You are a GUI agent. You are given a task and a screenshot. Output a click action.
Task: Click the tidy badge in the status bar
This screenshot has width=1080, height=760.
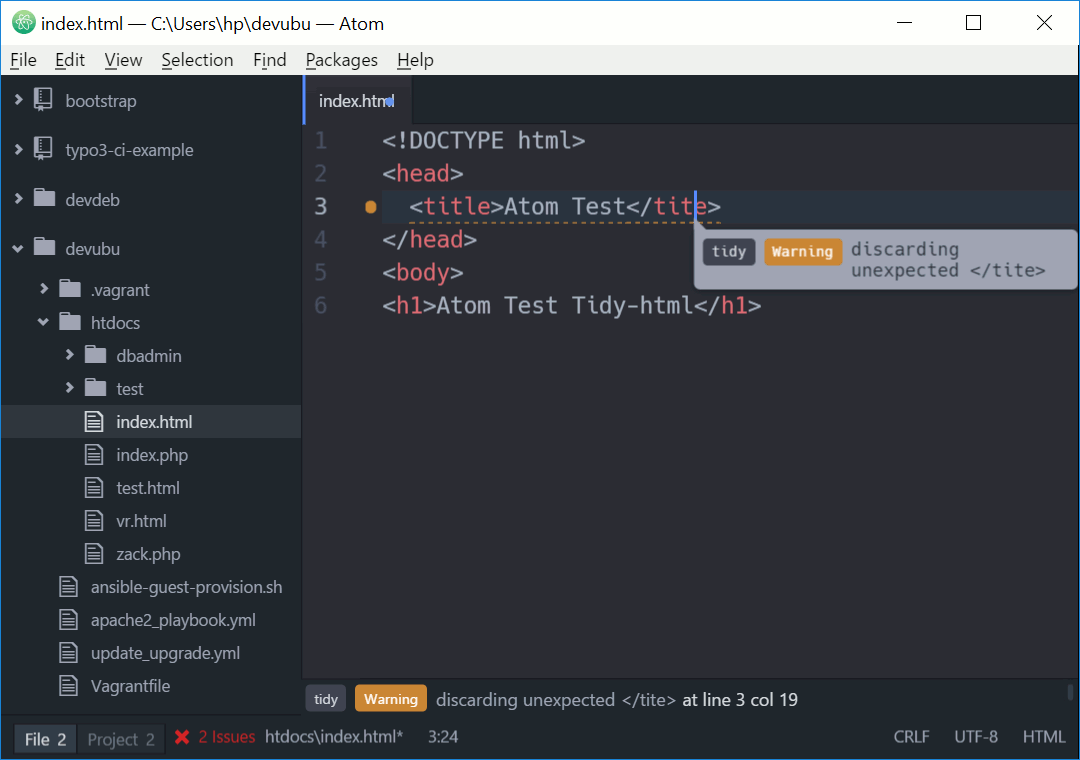pyautogui.click(x=325, y=698)
